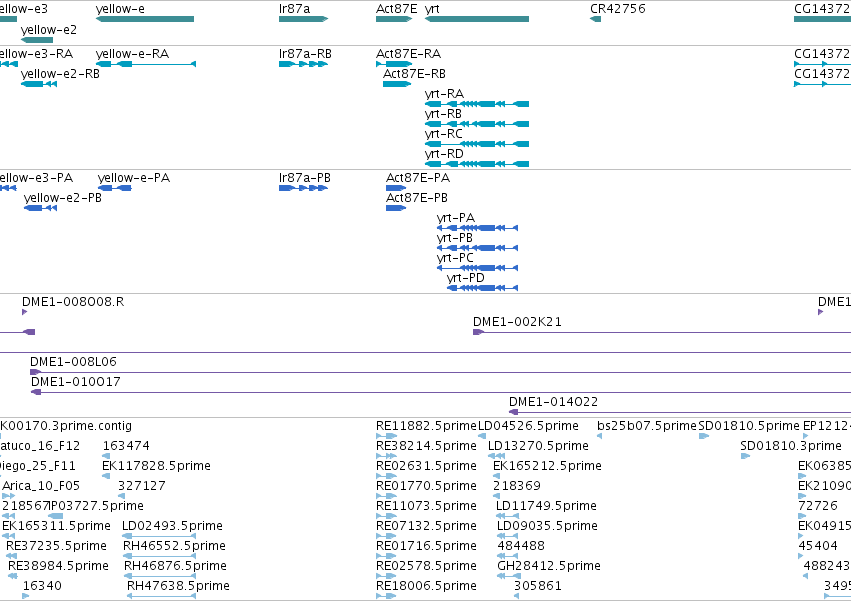The image size is (851, 601).
Task: Click the Ir87a-PB protein glyph
Action: 303,188
